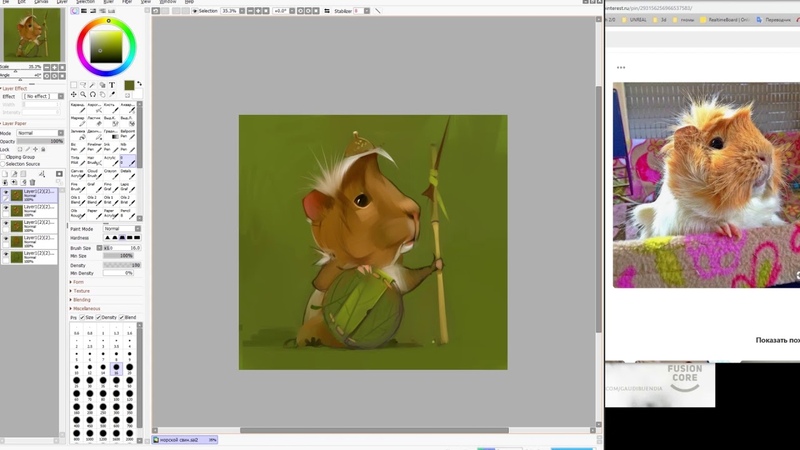The image size is (800, 450).
Task: Click the foreground color swatch
Action: pyautogui.click(x=129, y=85)
